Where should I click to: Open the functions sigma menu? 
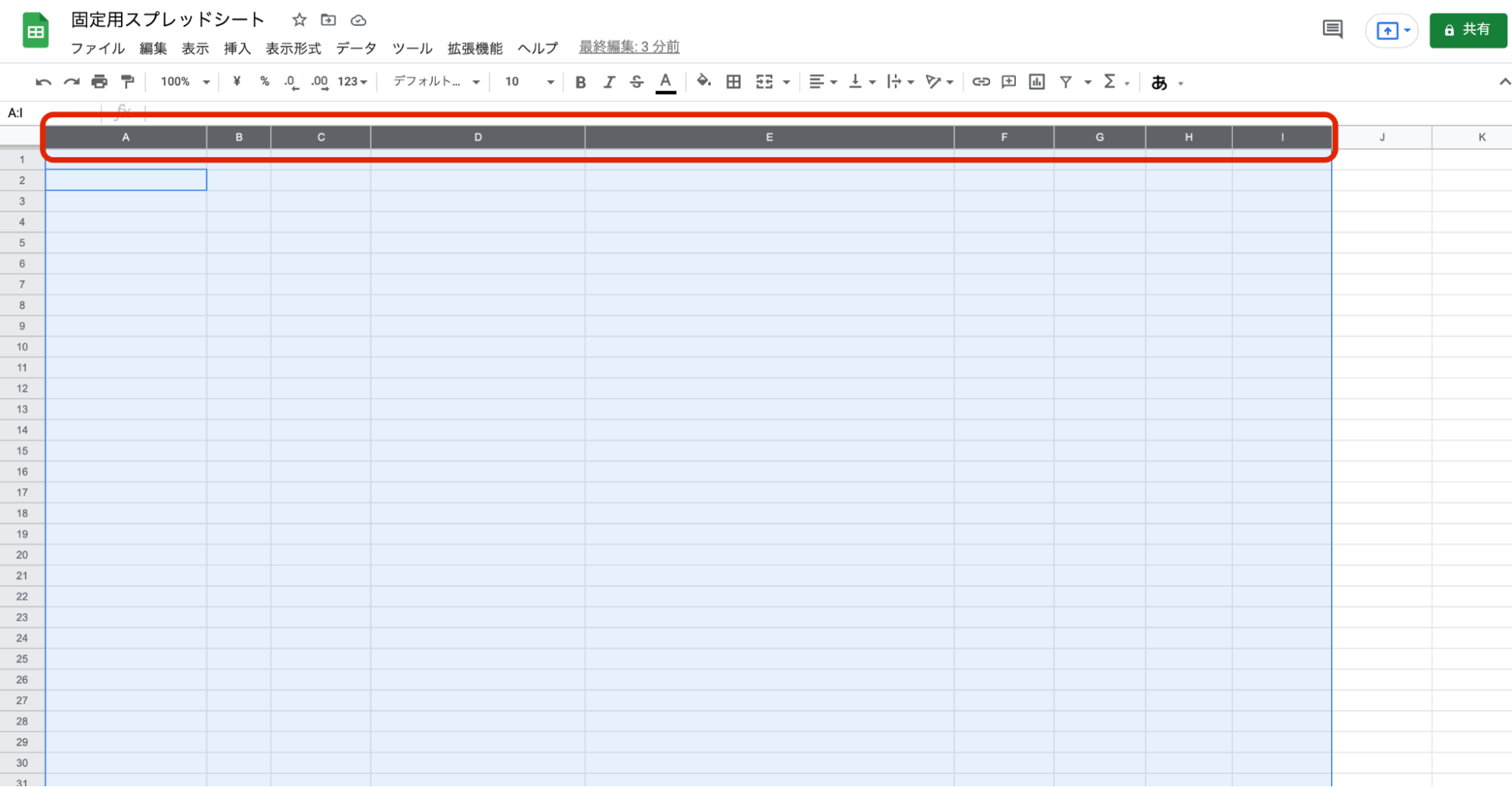[1116, 82]
